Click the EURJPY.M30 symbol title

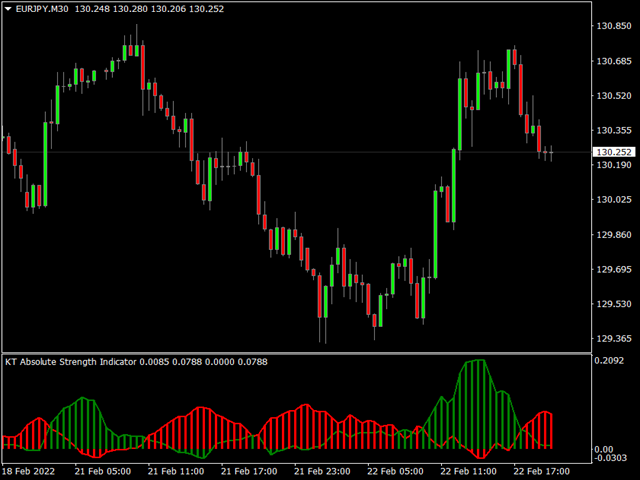[x=42, y=9]
